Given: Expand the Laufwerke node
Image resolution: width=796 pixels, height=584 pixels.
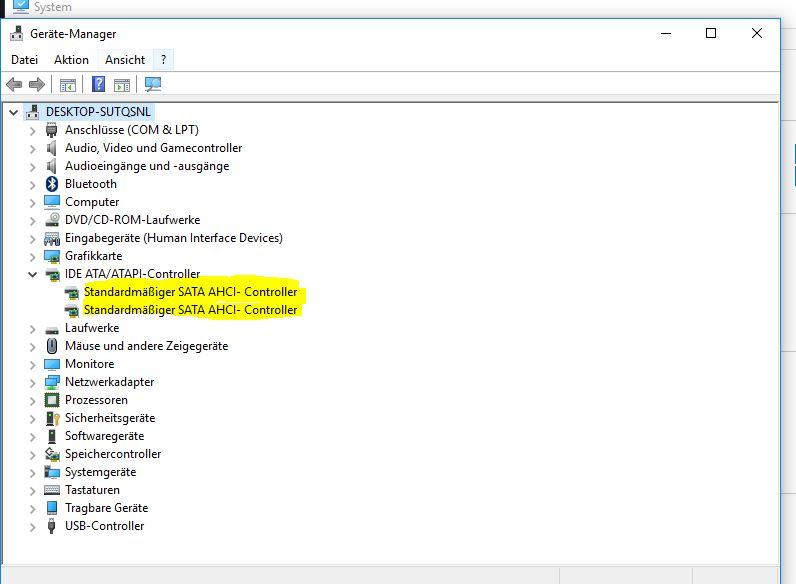Looking at the screenshot, I should pos(32,329).
